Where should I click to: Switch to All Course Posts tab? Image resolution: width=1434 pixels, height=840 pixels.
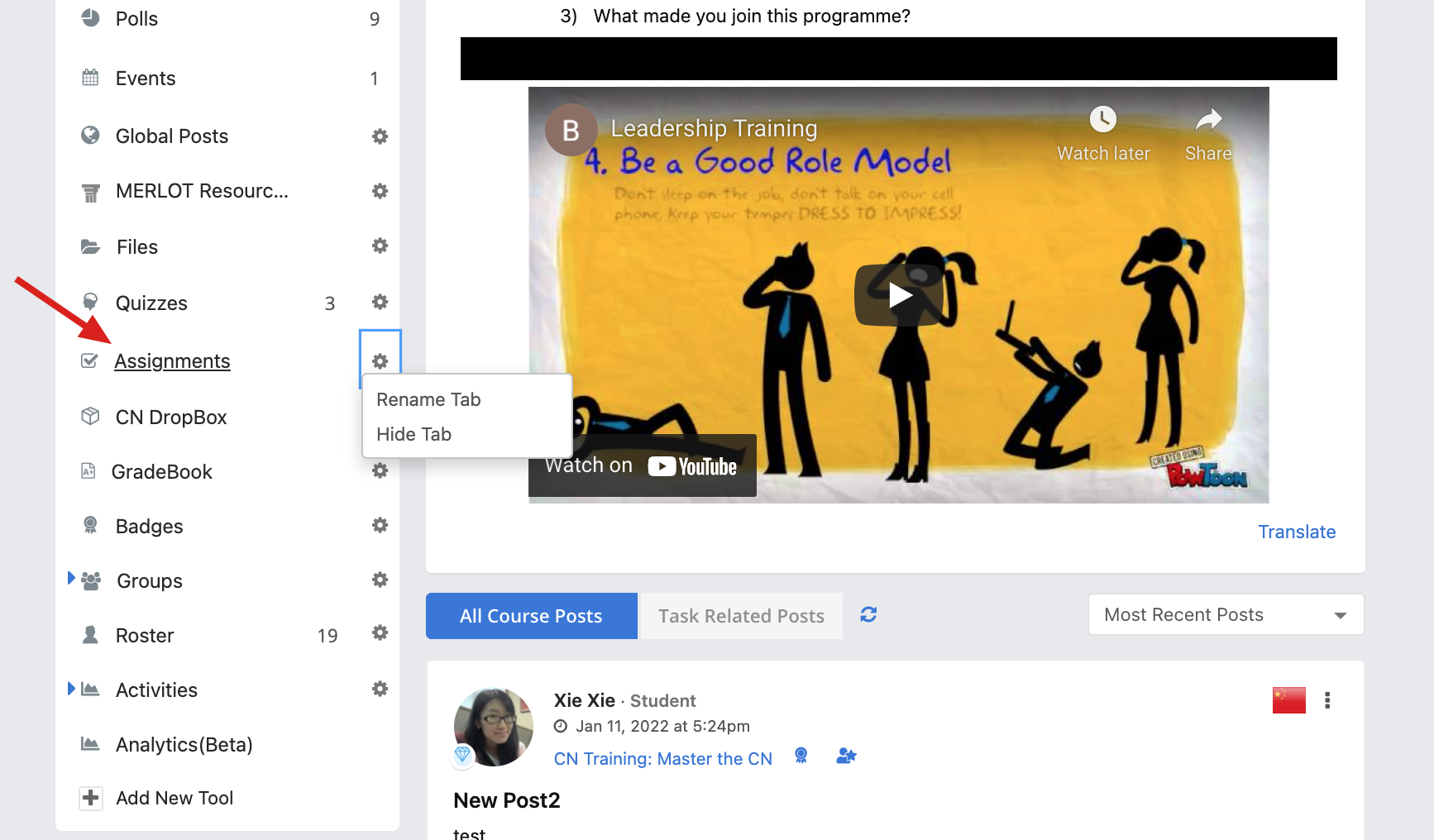[531, 616]
